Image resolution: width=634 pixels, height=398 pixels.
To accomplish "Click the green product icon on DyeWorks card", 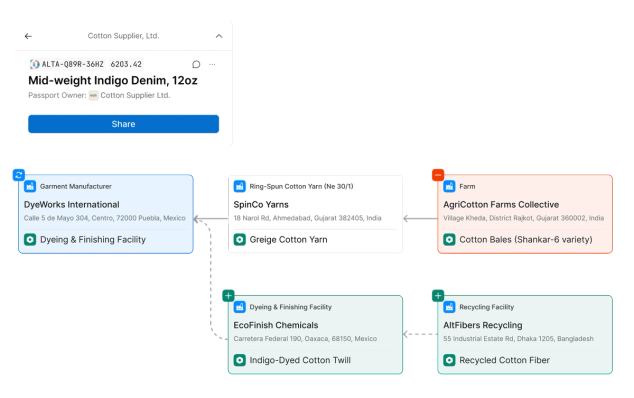I will pos(30,239).
